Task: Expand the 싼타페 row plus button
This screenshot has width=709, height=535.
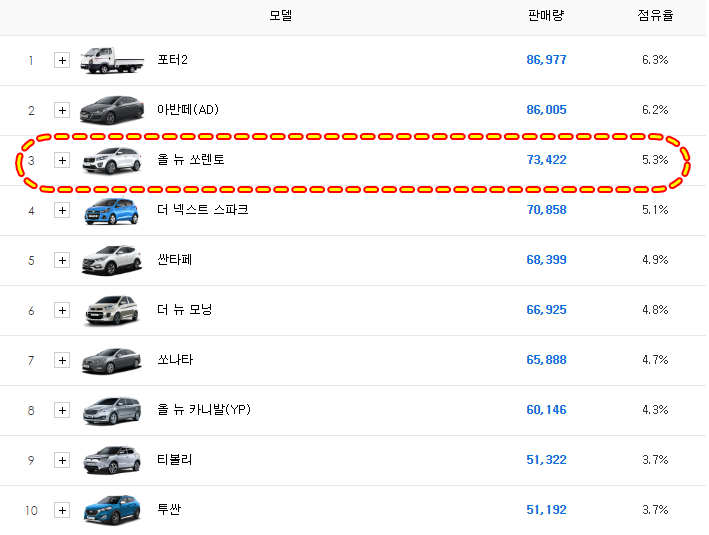Action: click(62, 260)
